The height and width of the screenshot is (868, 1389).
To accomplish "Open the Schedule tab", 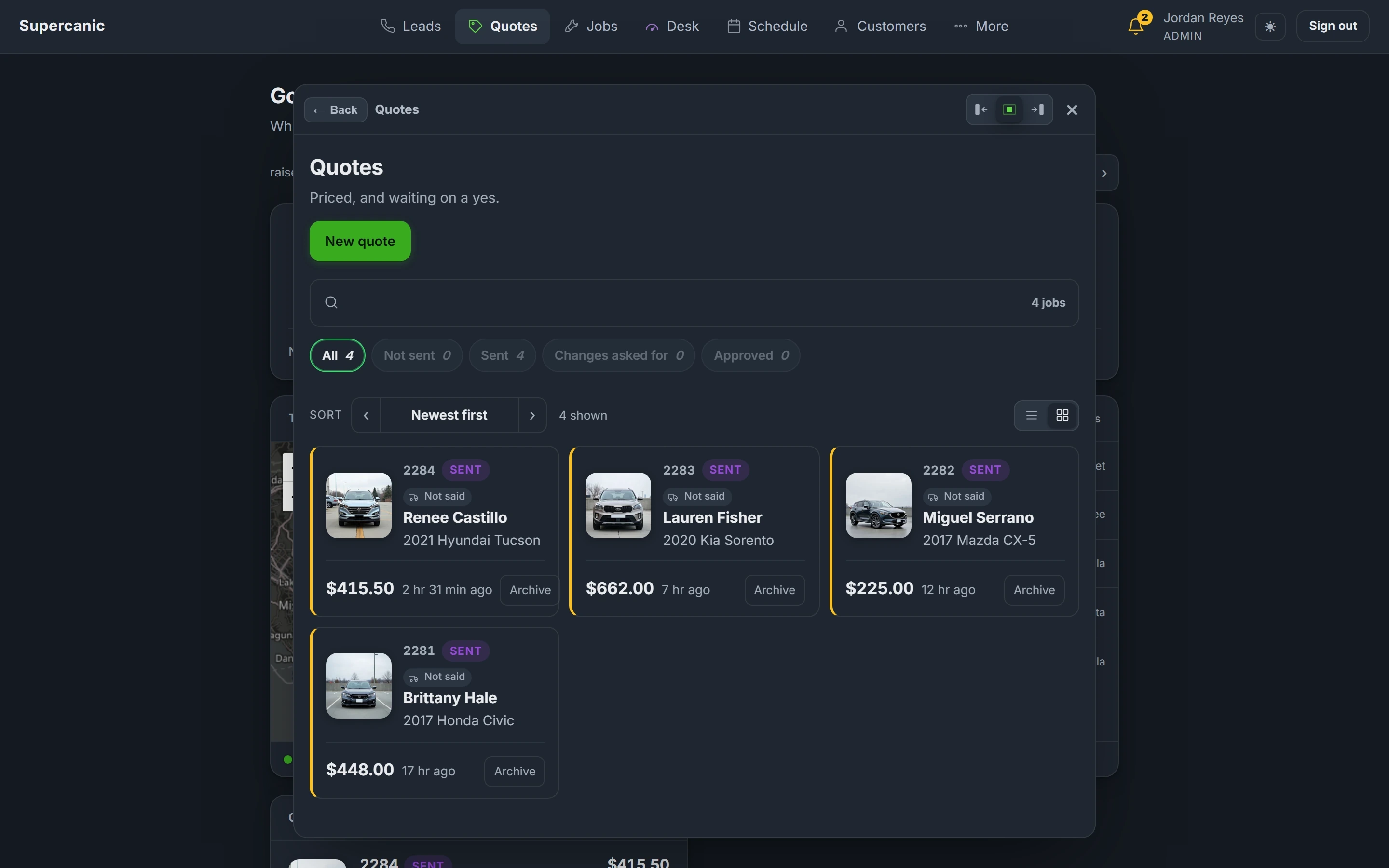I will click(767, 27).
